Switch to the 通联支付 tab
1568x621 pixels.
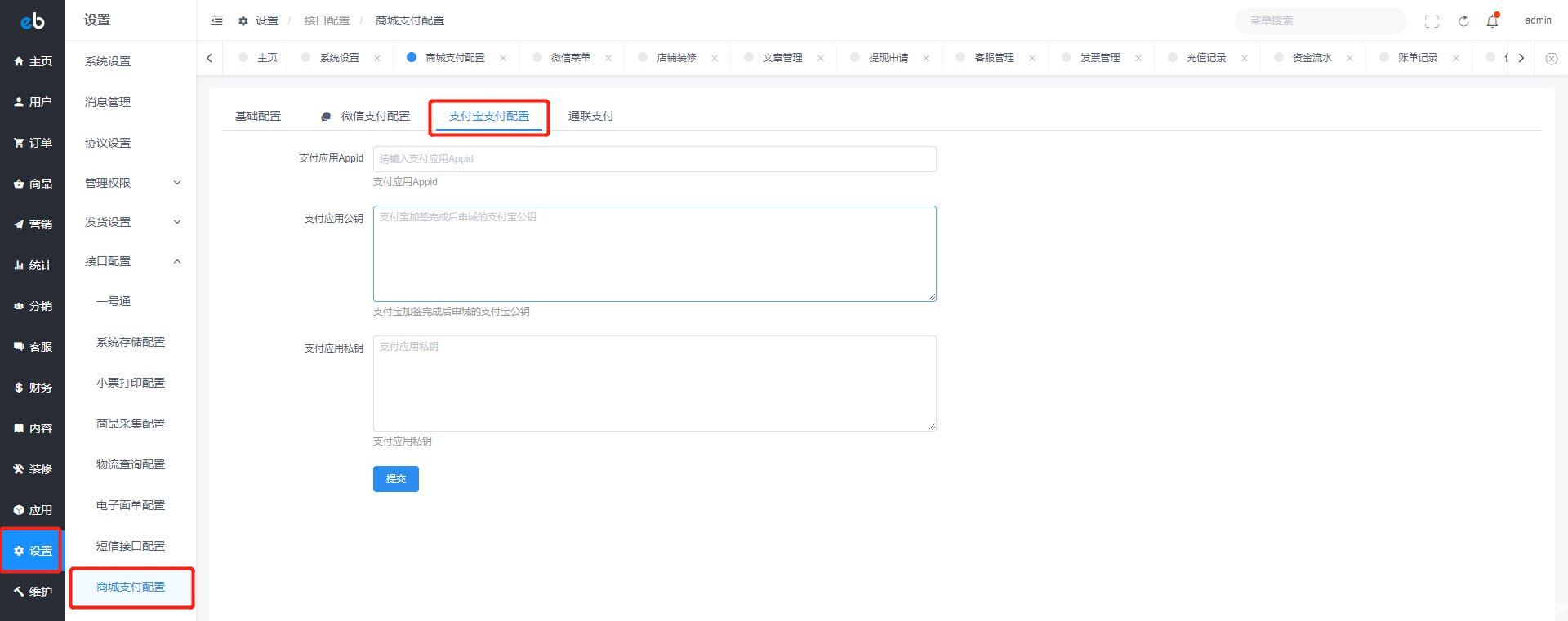590,116
